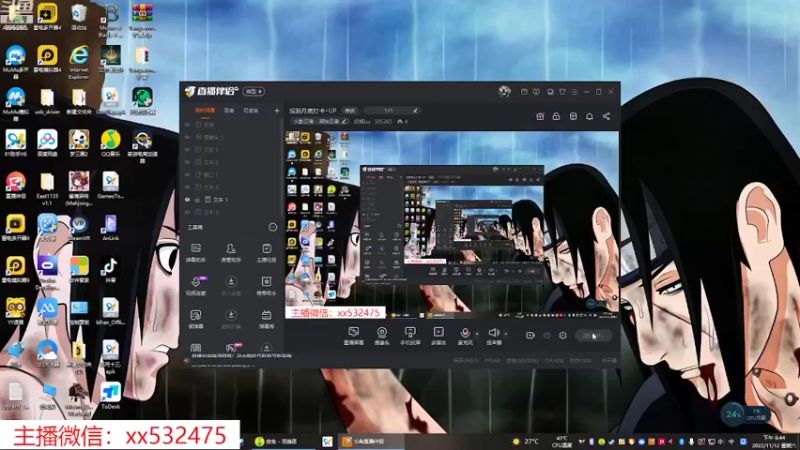
Task: Click the user avatar in title bar
Action: pyautogui.click(x=504, y=91)
